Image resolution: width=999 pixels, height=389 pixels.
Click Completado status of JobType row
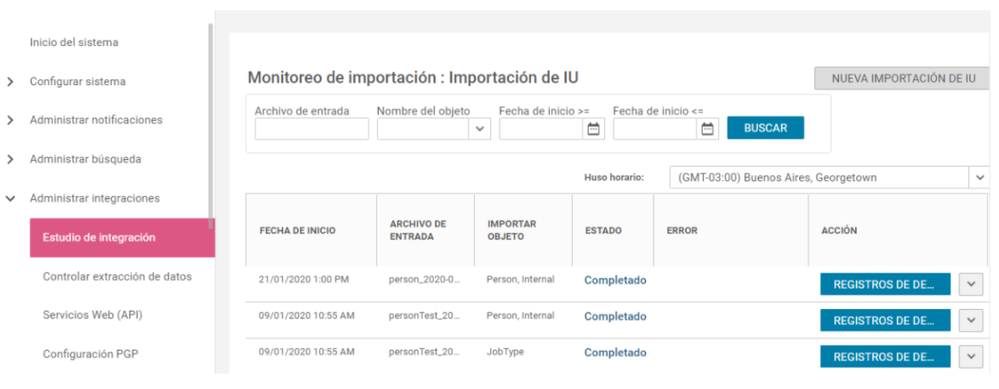[x=615, y=353]
